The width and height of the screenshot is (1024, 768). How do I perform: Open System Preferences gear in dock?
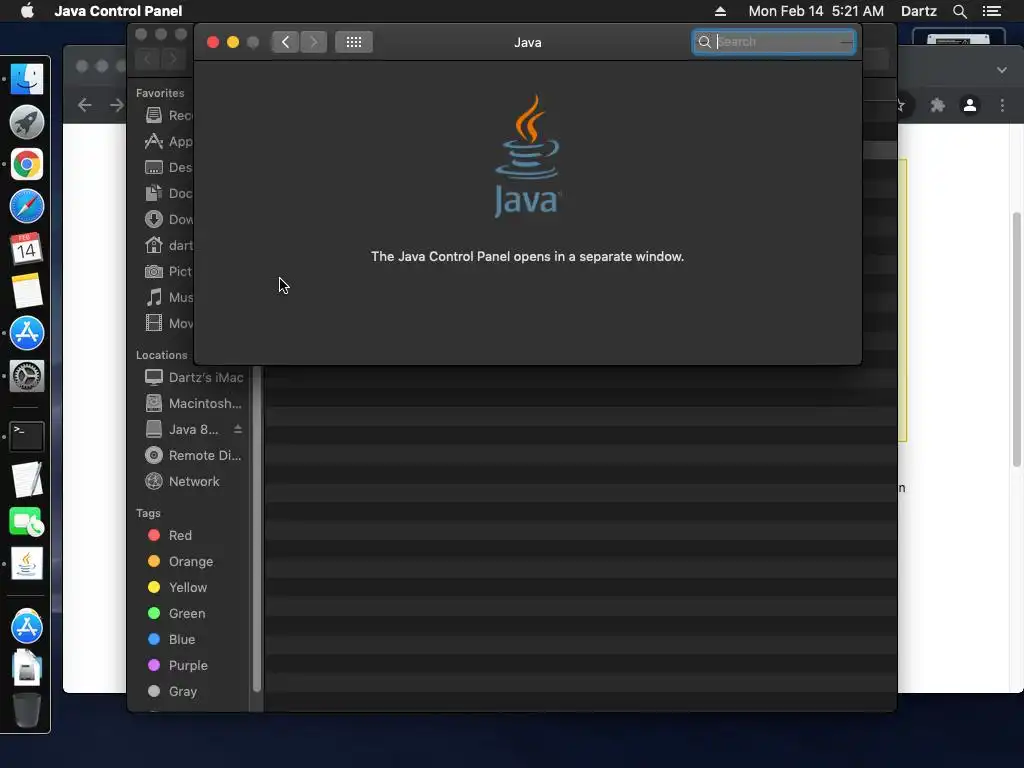point(27,376)
